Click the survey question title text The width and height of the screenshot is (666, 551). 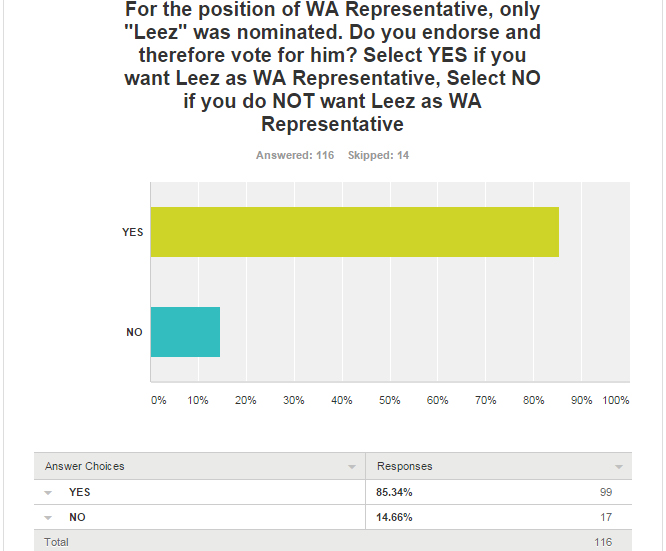click(x=333, y=67)
